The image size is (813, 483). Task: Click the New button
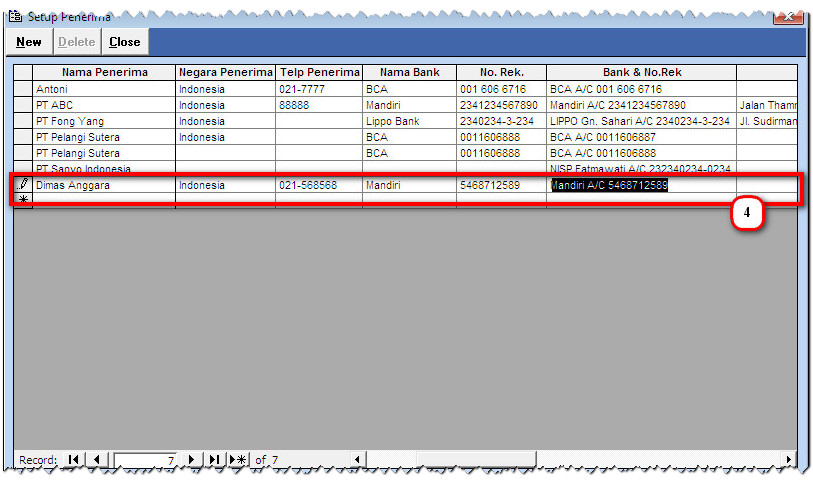29,42
